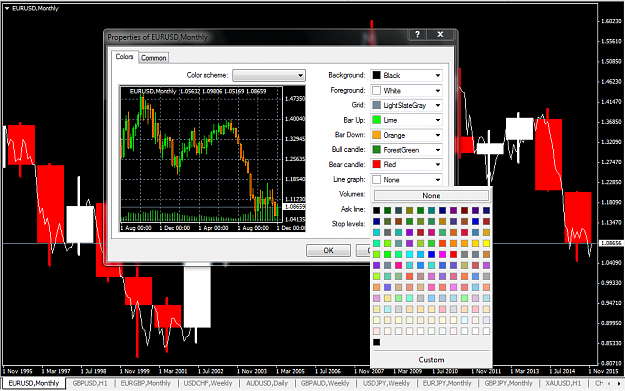625x391 pixels.
Task: Pick the pure red swatch in palette
Action: [x=453, y=254]
